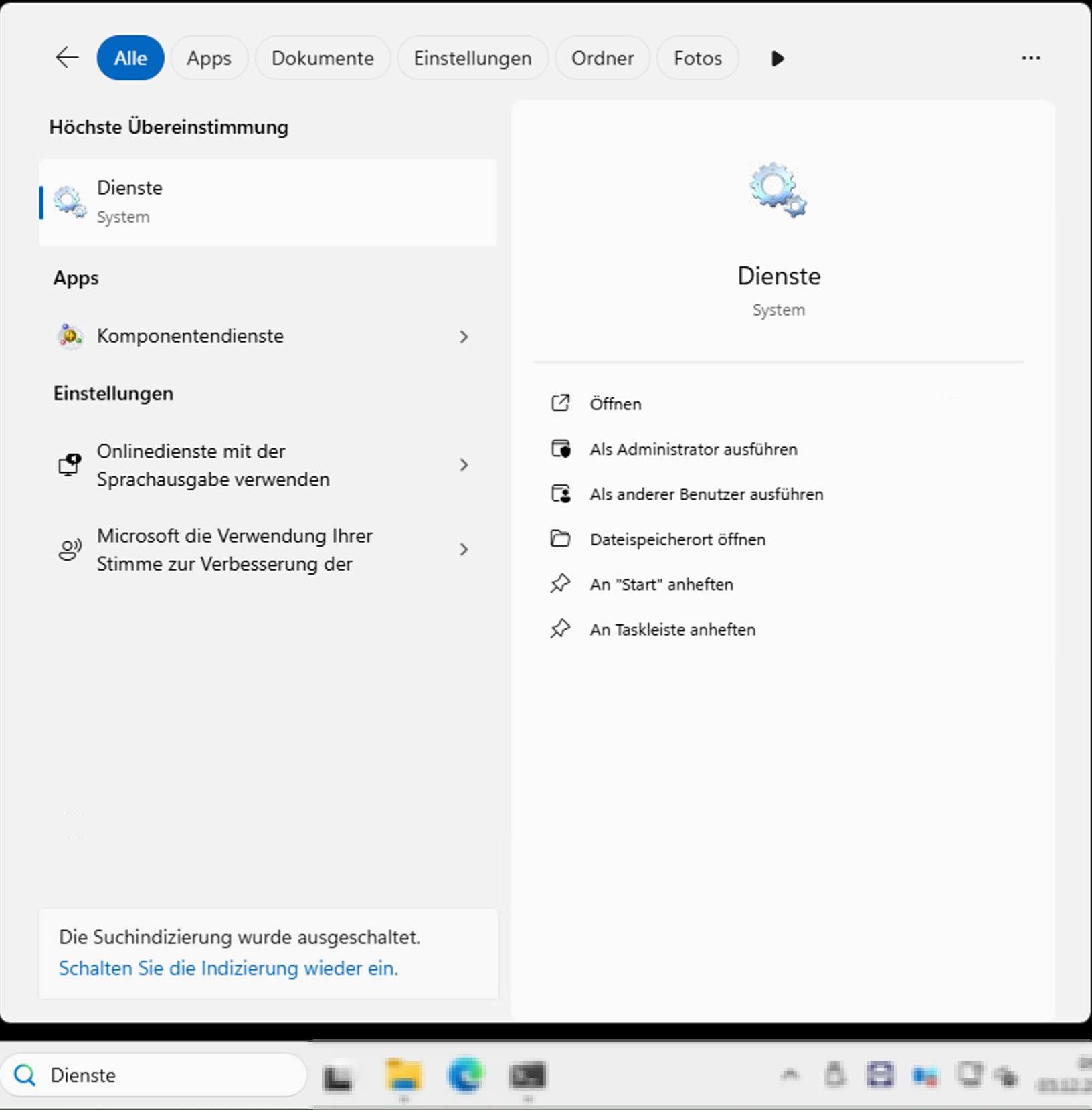This screenshot has height=1110, width=1092.
Task: Click the taskbar search box containing Dienste
Action: 154,1075
